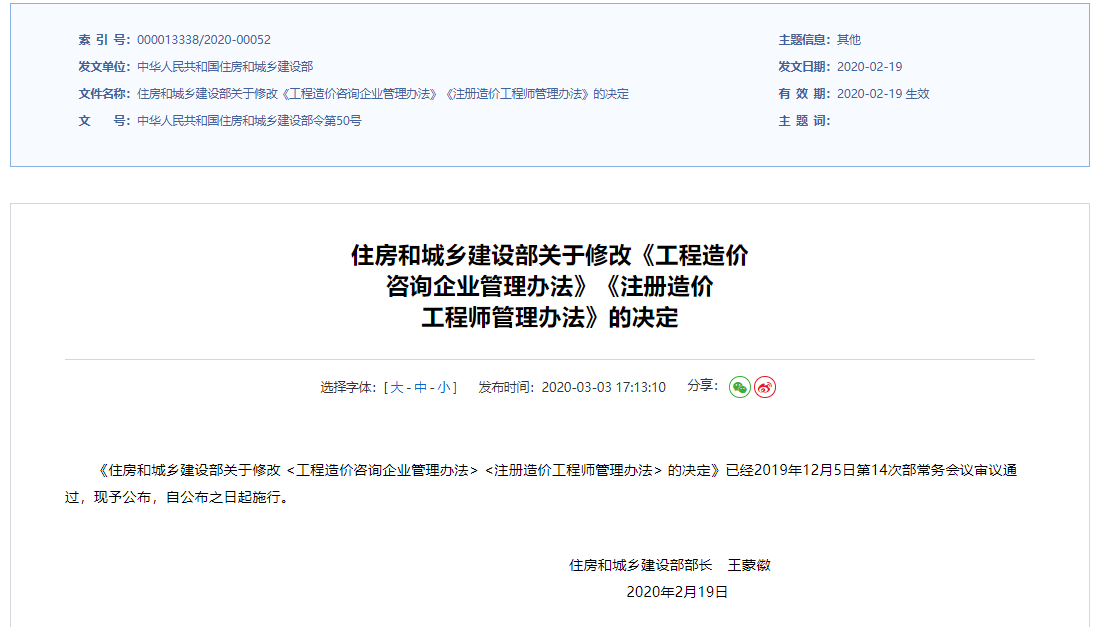The width and height of the screenshot is (1099, 628).
Task: Click the index number 000013338/2020-00052
Action: 204,40
